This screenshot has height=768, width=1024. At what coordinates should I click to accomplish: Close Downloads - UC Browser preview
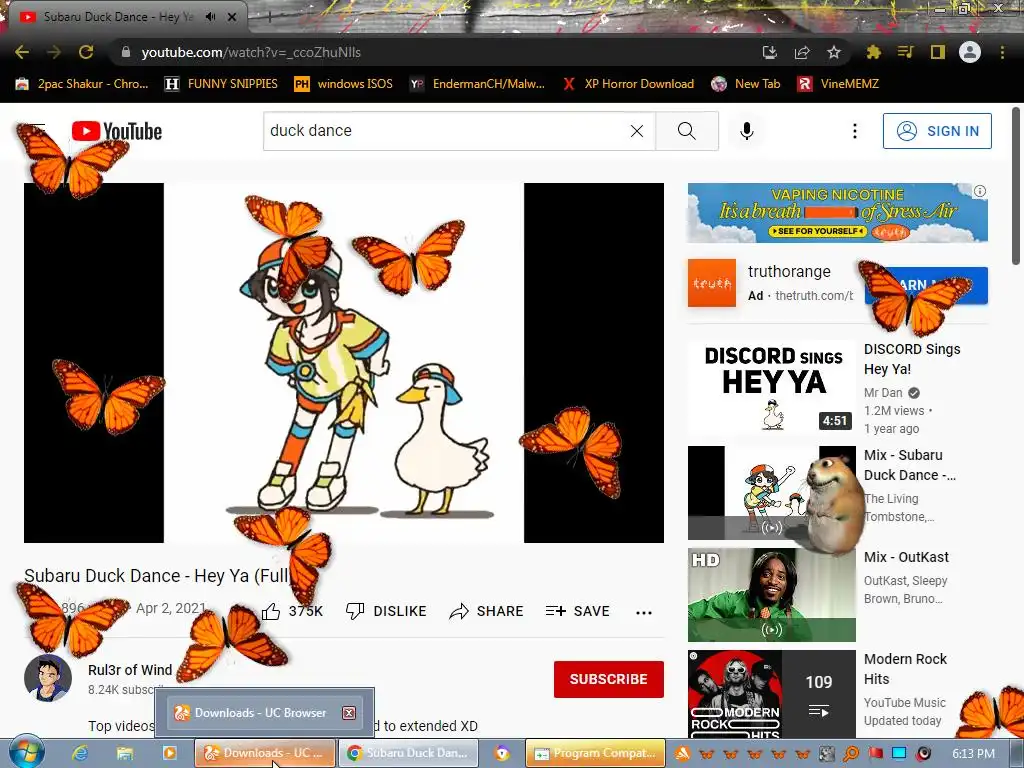[349, 712]
